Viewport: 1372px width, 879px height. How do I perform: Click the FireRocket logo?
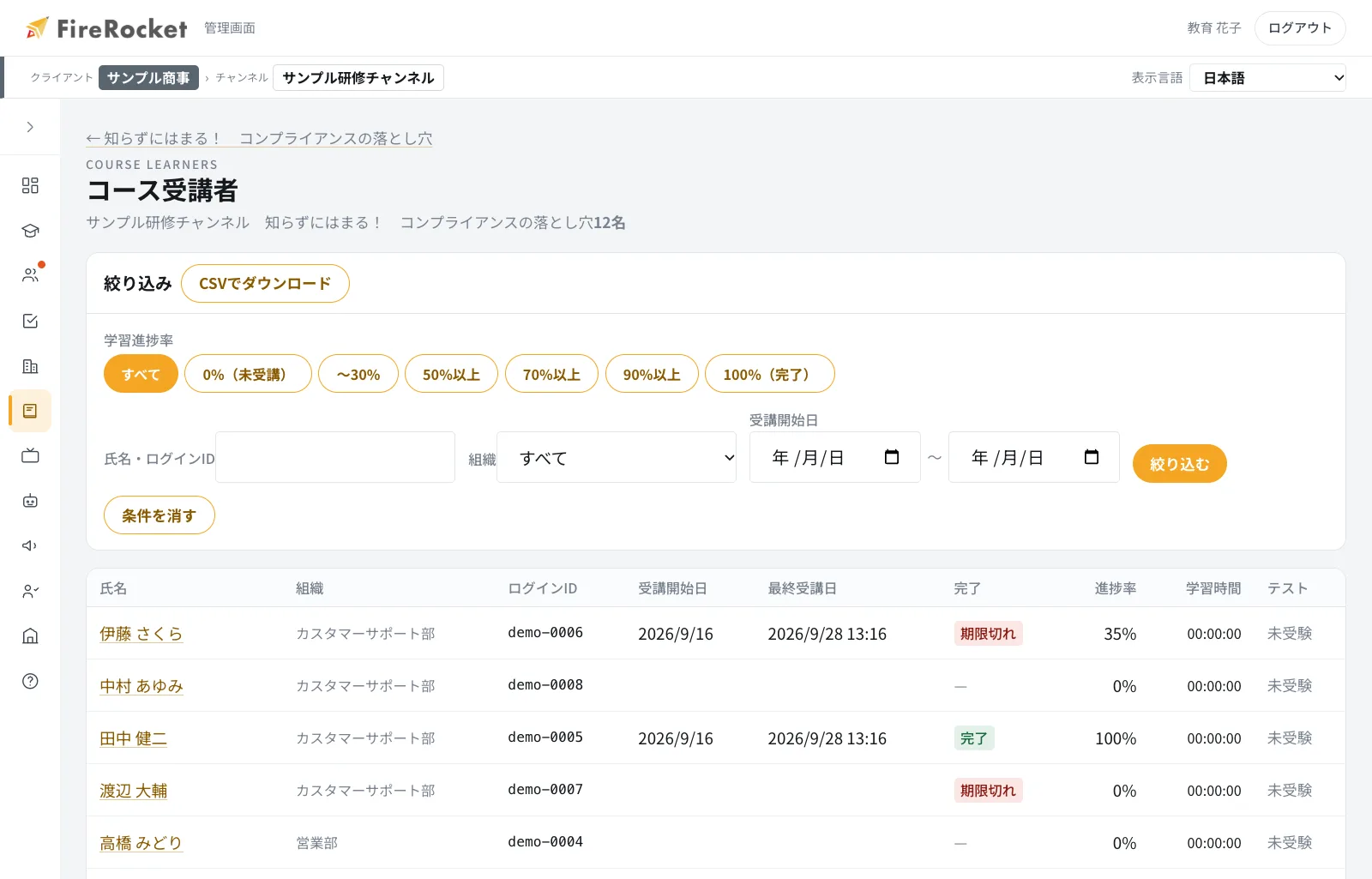(x=106, y=28)
